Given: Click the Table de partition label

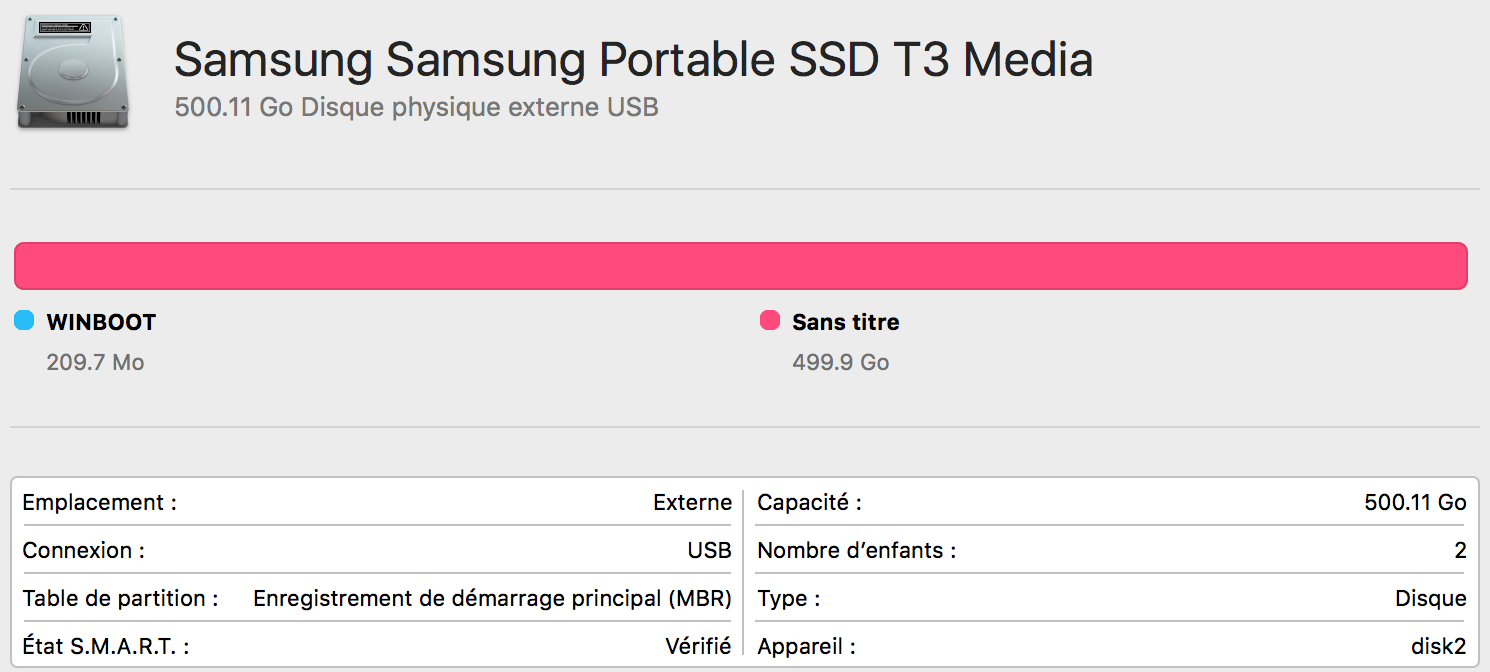Looking at the screenshot, I should (120, 598).
